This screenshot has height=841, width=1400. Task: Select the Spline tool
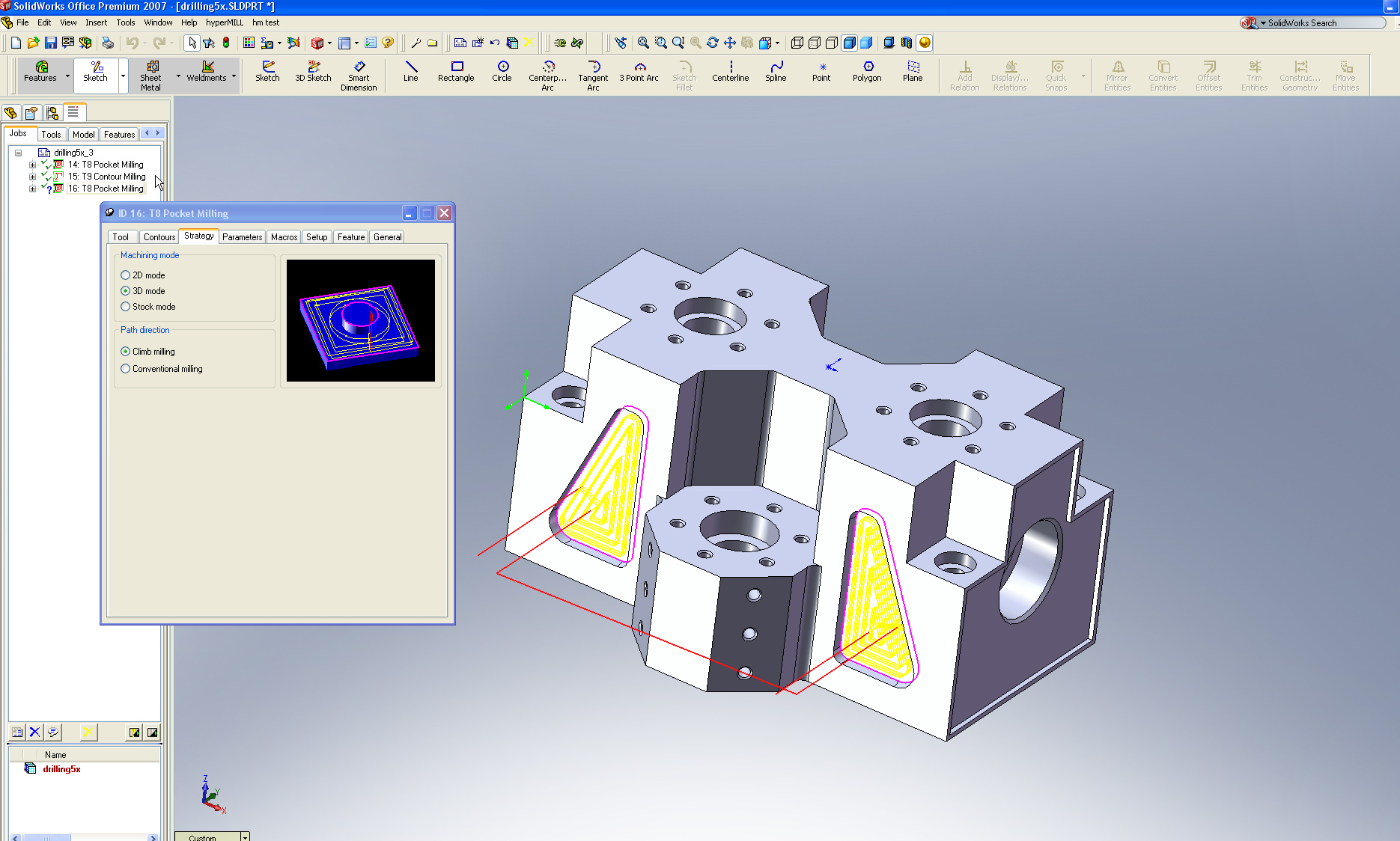(x=776, y=72)
